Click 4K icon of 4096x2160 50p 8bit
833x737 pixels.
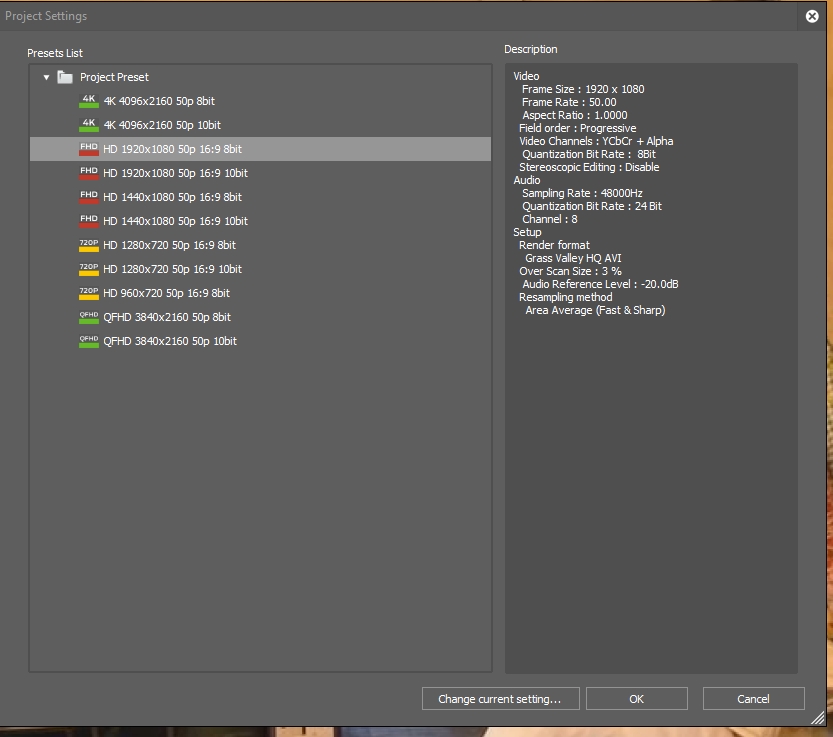point(89,101)
